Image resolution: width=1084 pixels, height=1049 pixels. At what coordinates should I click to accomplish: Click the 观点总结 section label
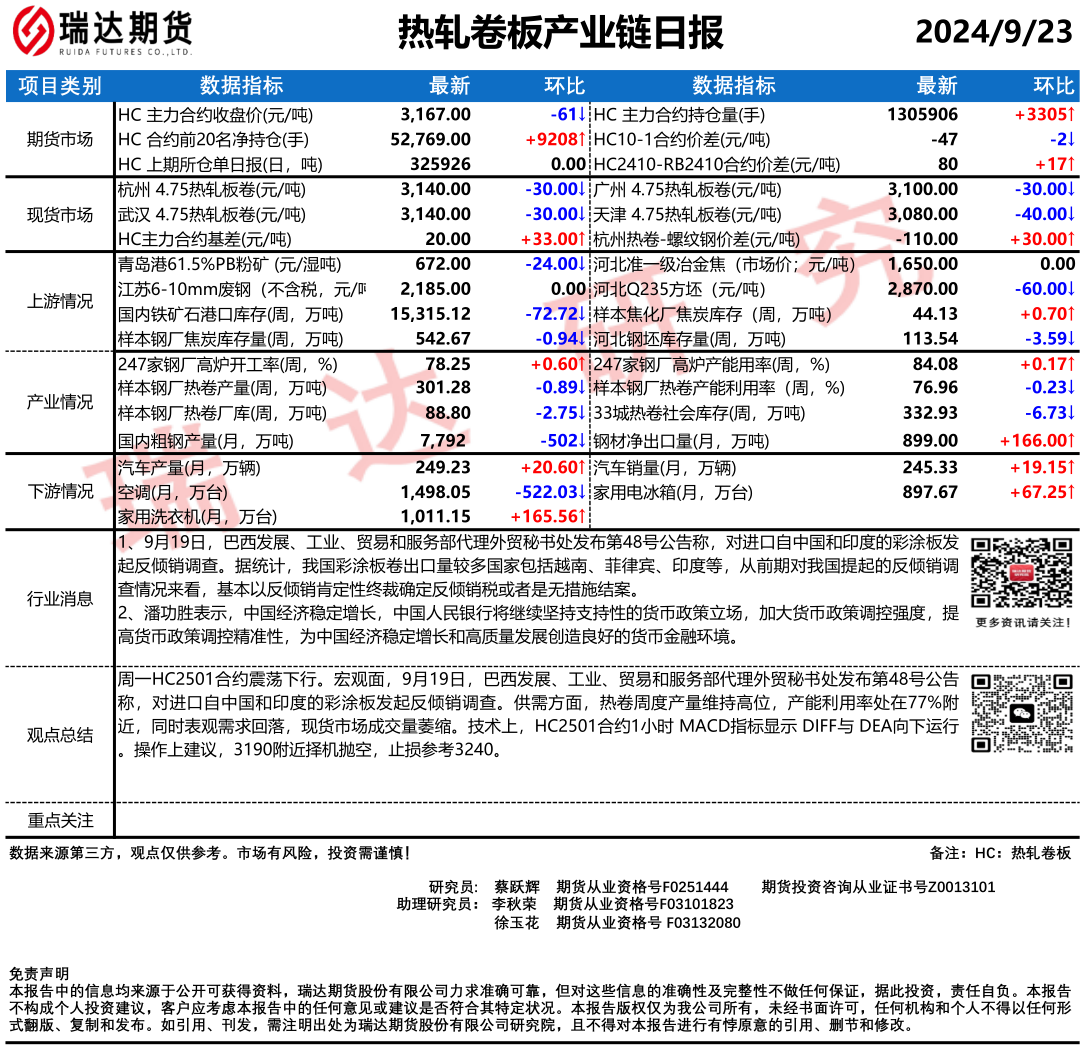[60, 735]
